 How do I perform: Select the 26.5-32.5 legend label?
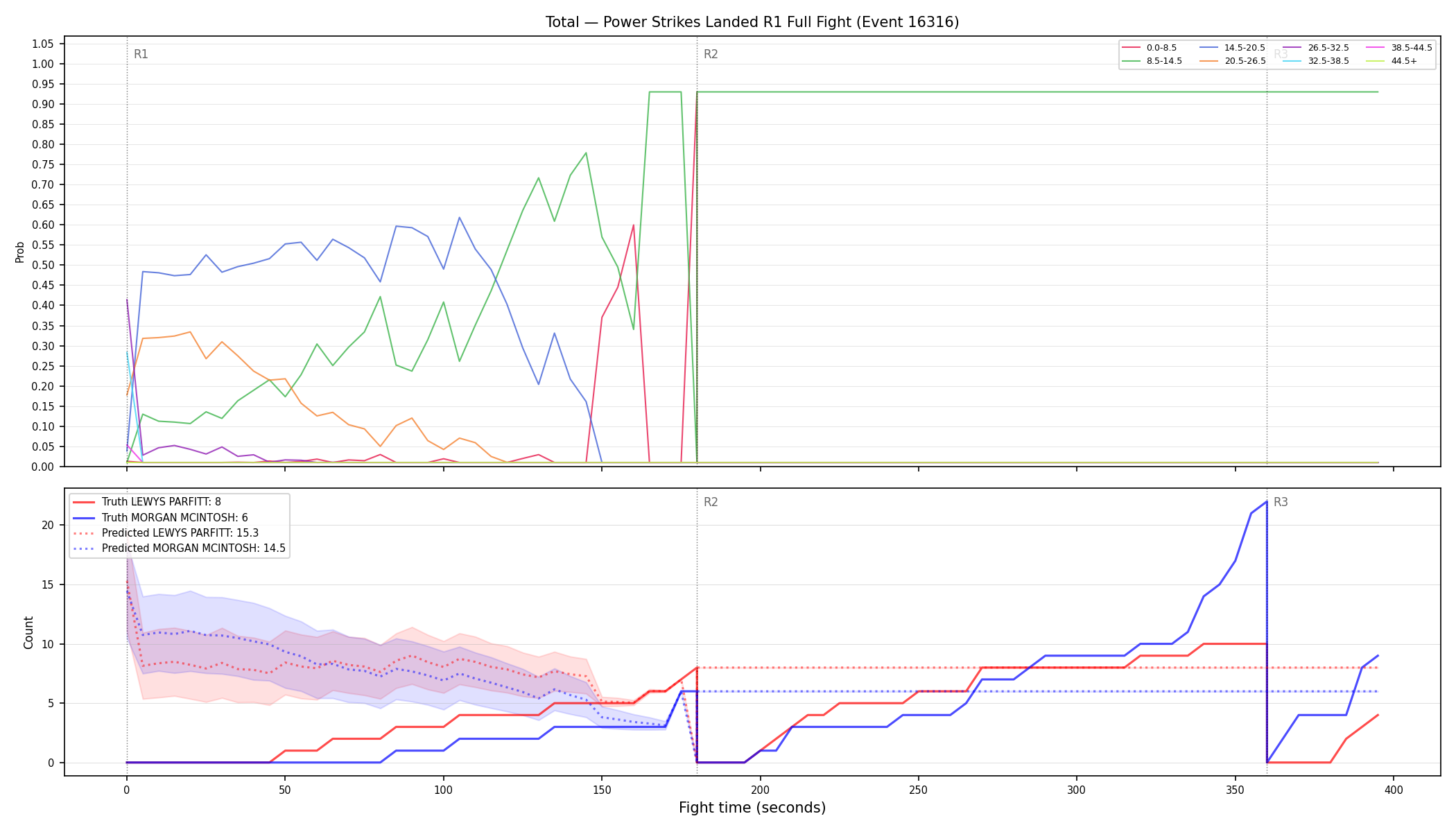click(x=1328, y=48)
